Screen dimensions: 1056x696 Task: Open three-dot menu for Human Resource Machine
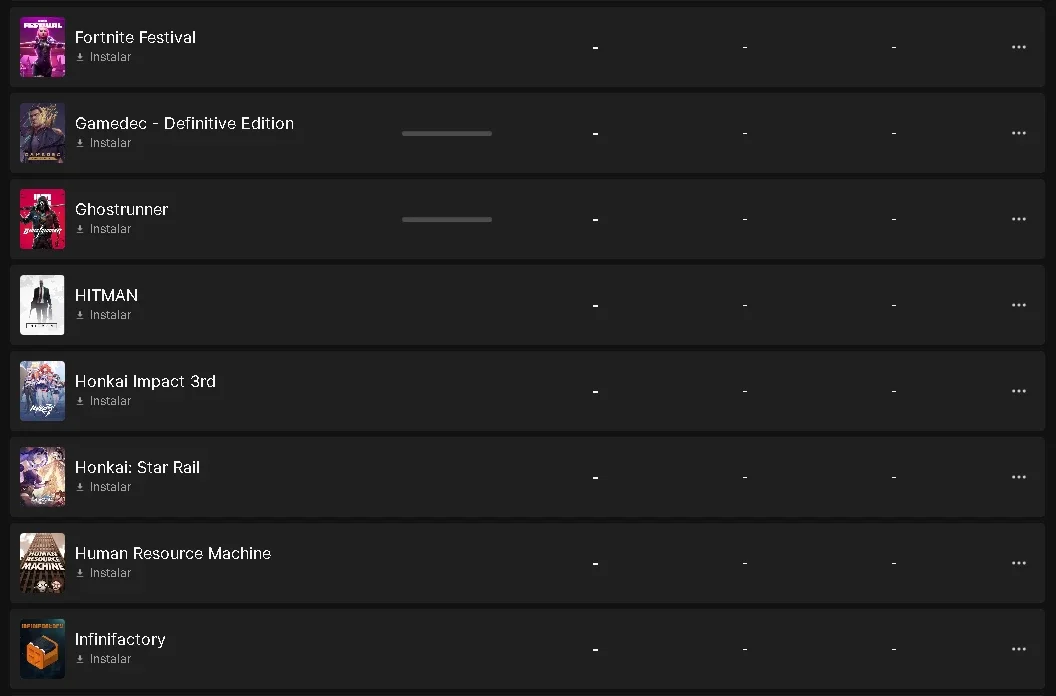coord(1018,563)
